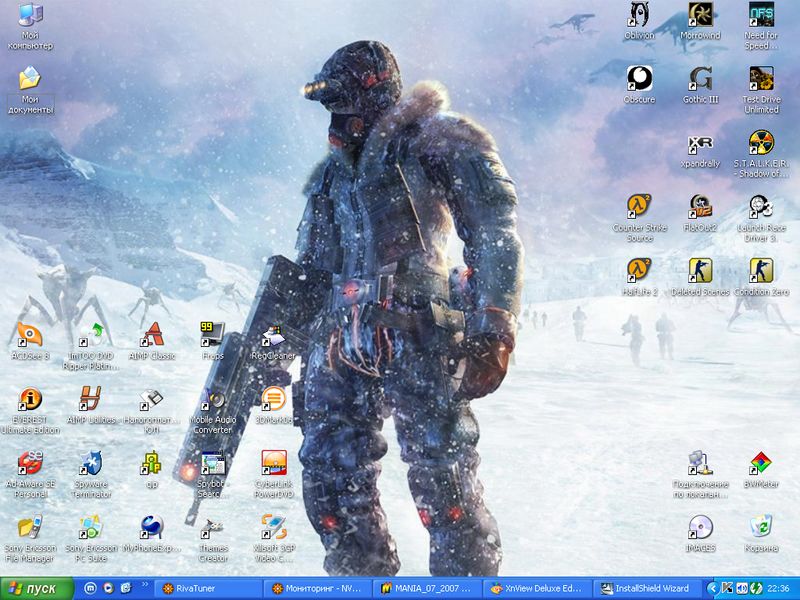Click the Need for Speed shortcut

click(x=761, y=14)
